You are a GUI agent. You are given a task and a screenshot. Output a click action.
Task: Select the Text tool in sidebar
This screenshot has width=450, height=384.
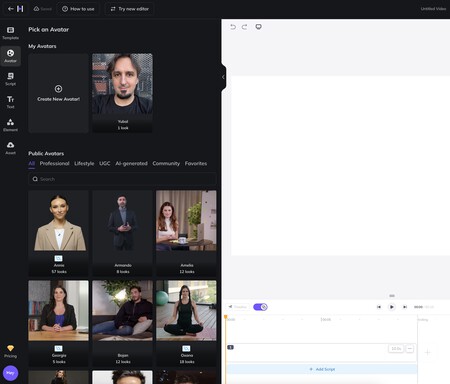[x=10, y=102]
